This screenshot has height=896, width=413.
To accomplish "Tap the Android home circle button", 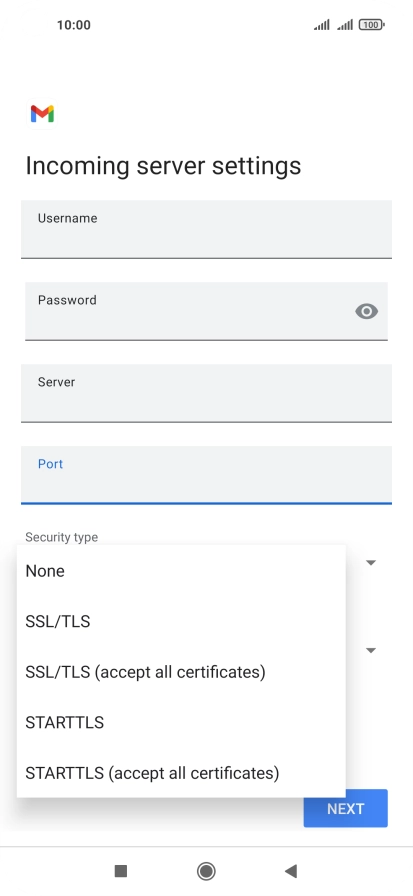I will (x=206, y=871).
